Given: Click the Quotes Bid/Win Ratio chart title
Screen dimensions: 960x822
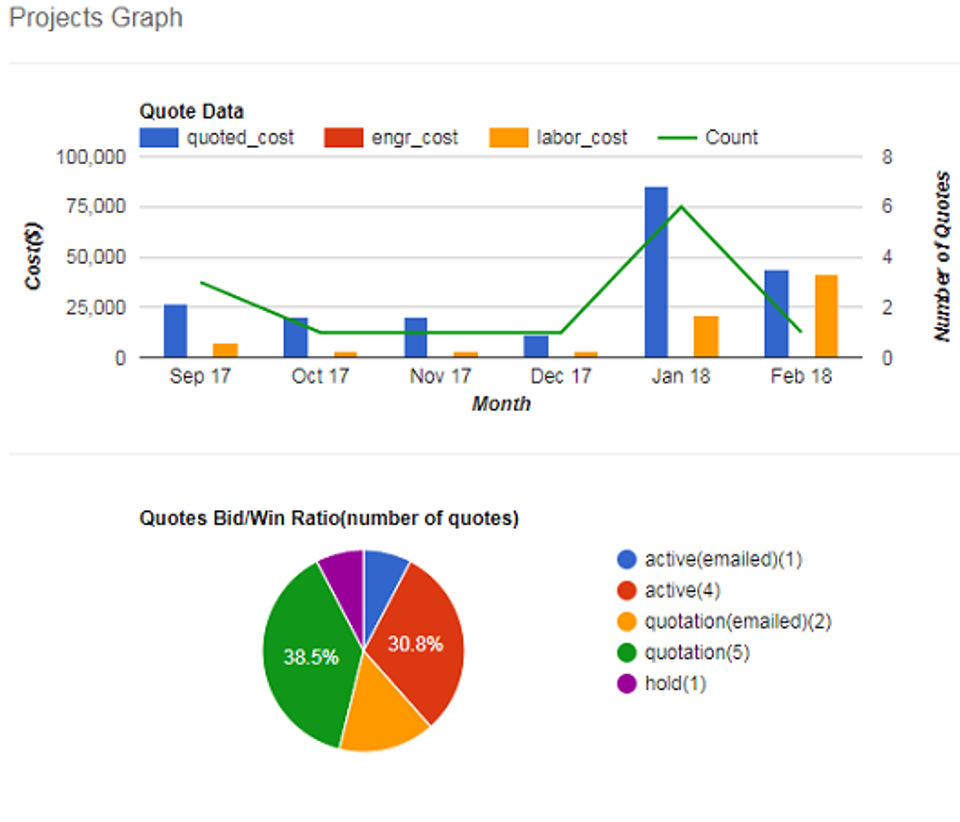Looking at the screenshot, I should click(329, 518).
